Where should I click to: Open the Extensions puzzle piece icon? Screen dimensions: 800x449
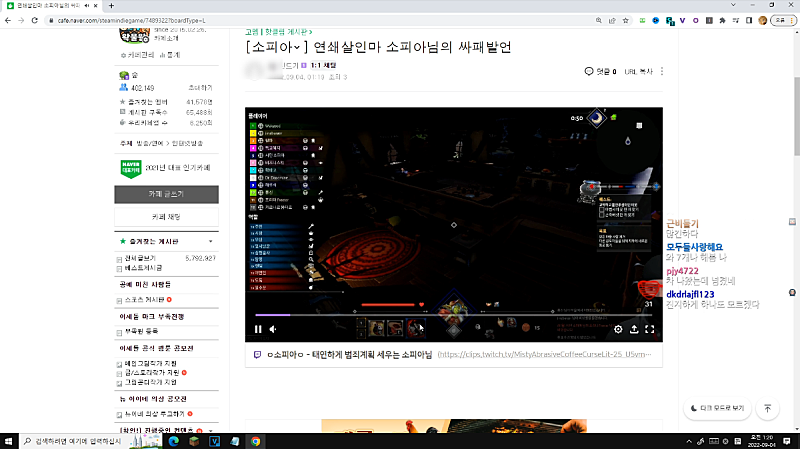722,20
